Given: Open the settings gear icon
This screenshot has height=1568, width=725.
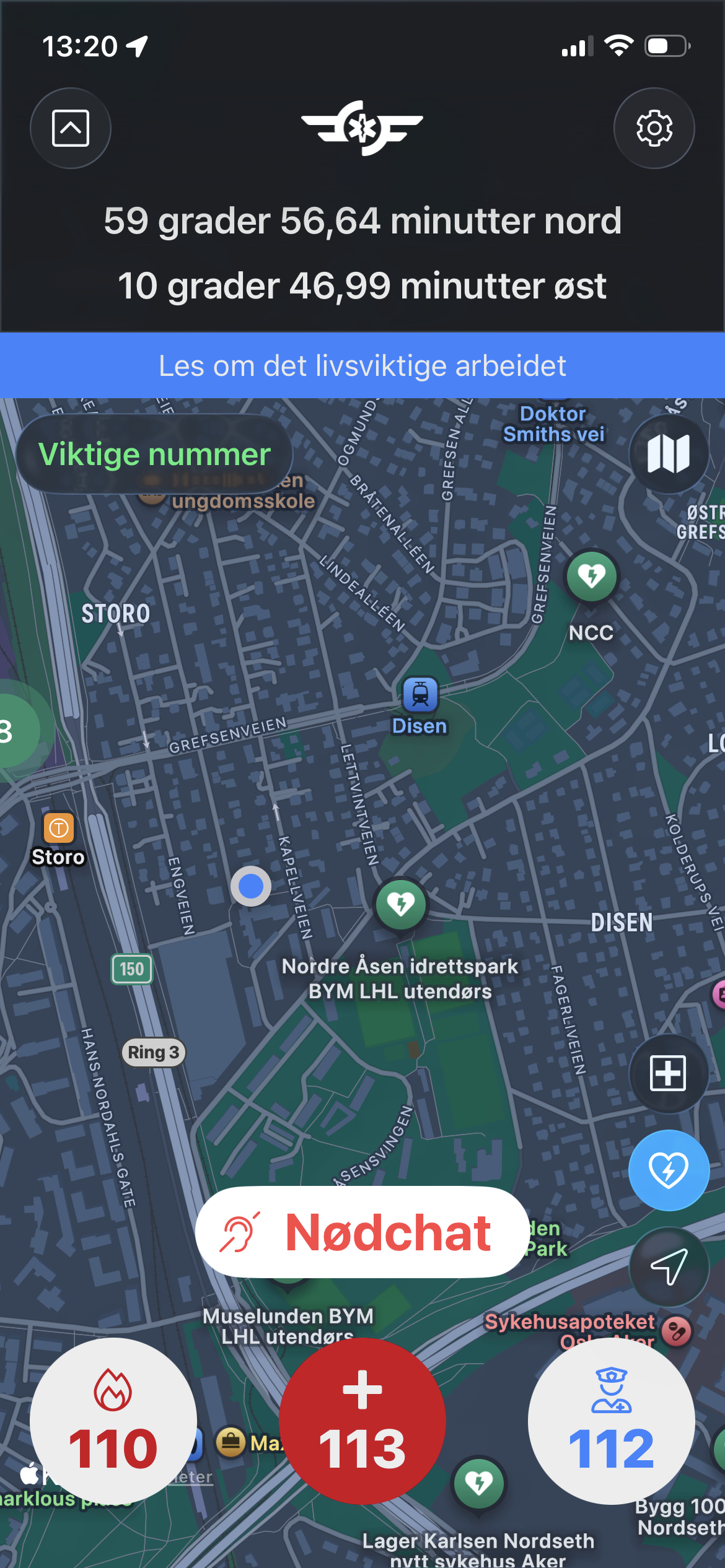Looking at the screenshot, I should [654, 128].
